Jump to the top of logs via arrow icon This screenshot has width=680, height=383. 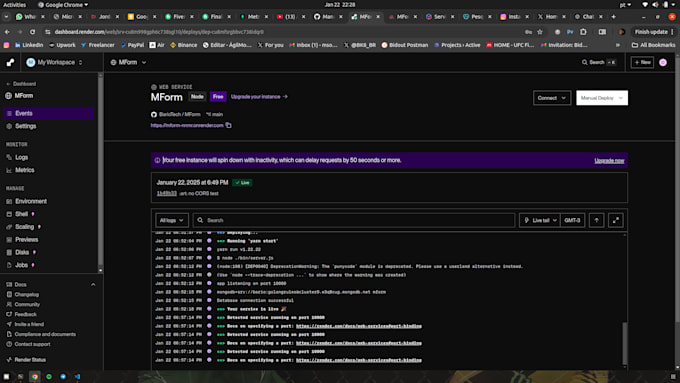click(596, 220)
